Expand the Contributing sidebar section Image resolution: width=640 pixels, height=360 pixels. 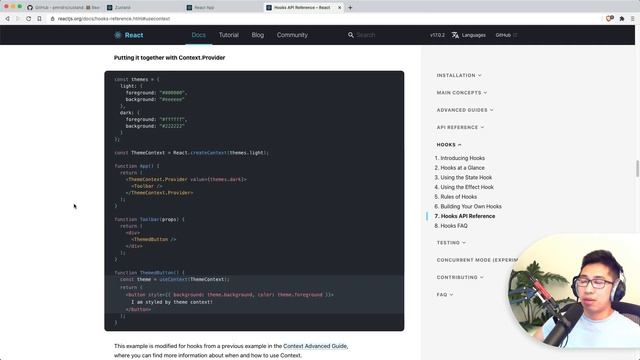click(x=460, y=278)
